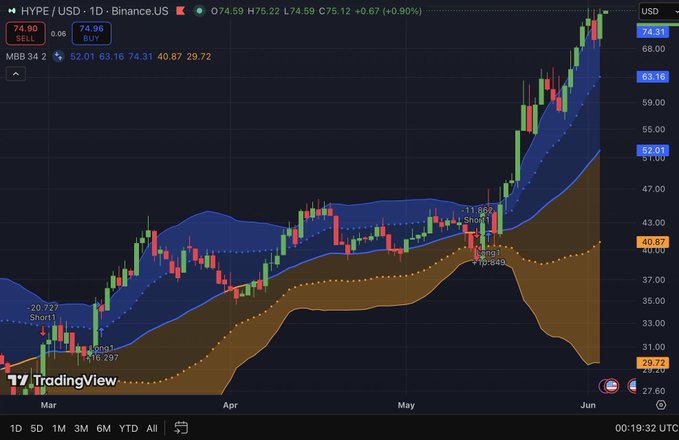The image size is (679, 440).
Task: Click the HYPE symbol logo icon
Action: click(12, 11)
